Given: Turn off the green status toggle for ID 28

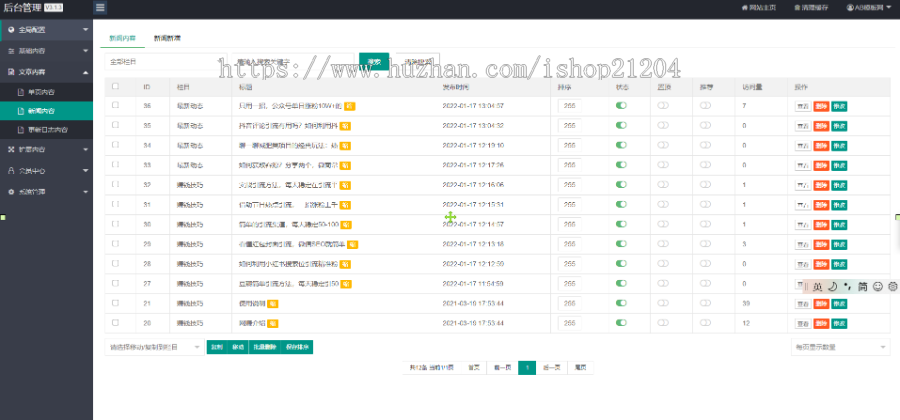Looking at the screenshot, I should pos(621,264).
